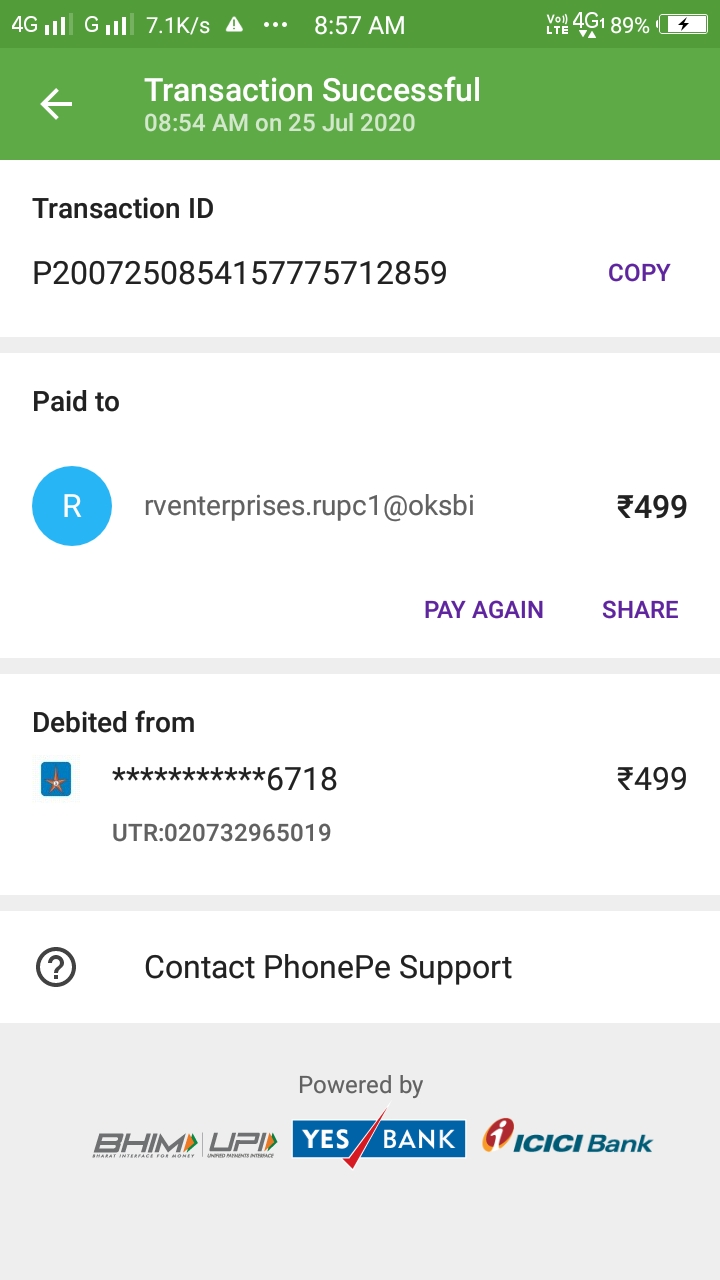Tap the blue R recipient avatar

point(72,506)
